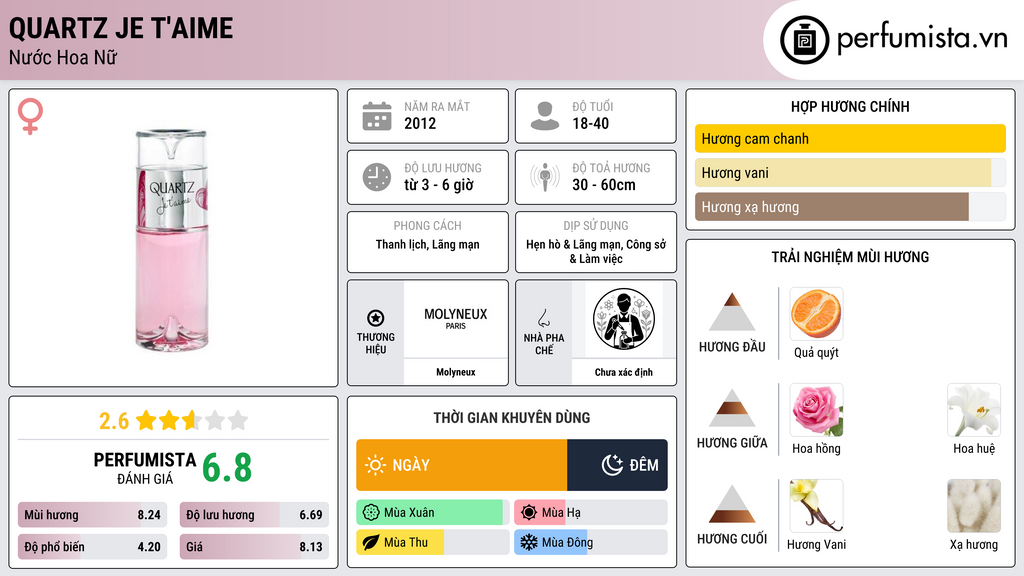The width and height of the screenshot is (1024, 576).
Task: Click the Hoa huệ lily image
Action: point(974,409)
